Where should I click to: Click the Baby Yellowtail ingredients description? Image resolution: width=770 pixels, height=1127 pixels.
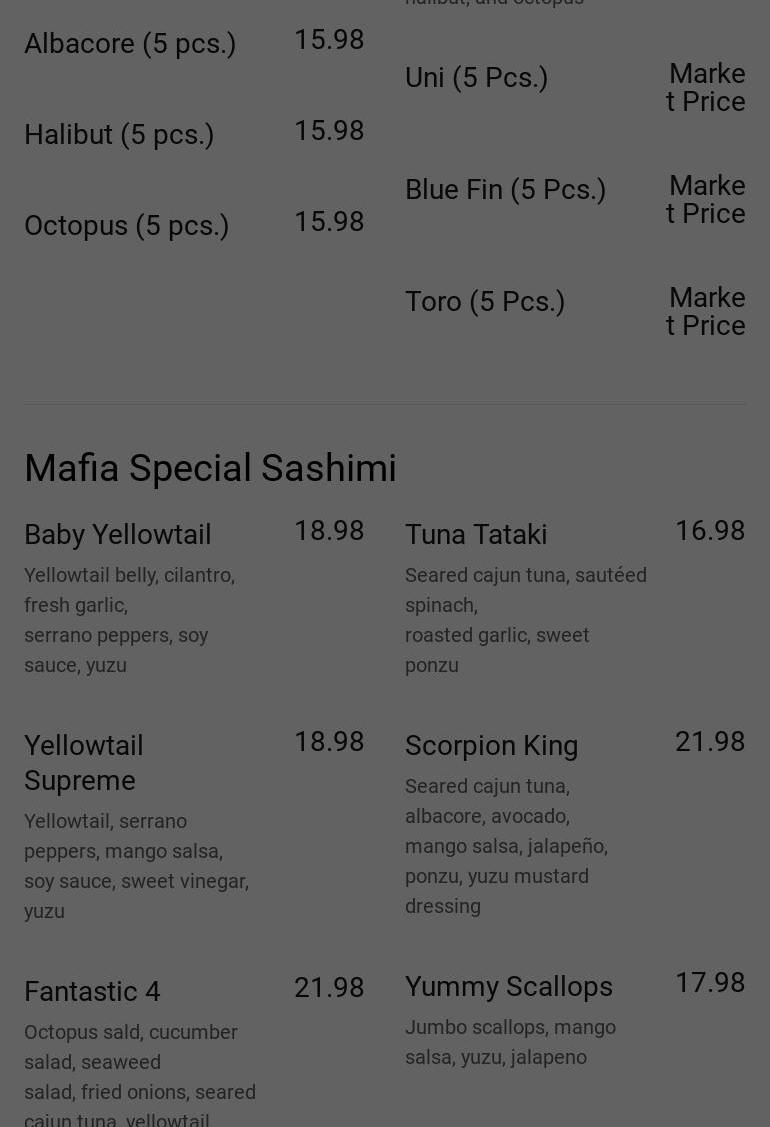(129, 620)
